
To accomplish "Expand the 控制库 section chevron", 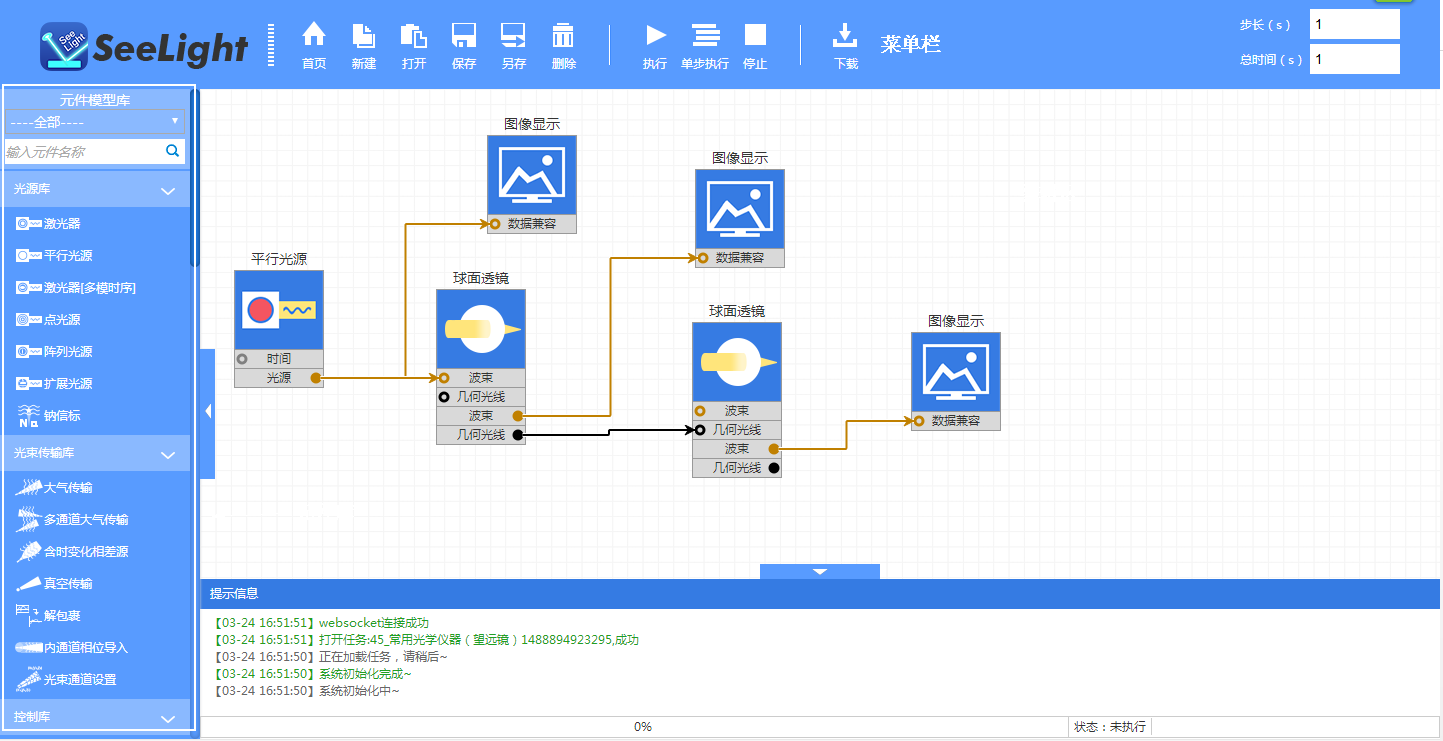I will (168, 718).
